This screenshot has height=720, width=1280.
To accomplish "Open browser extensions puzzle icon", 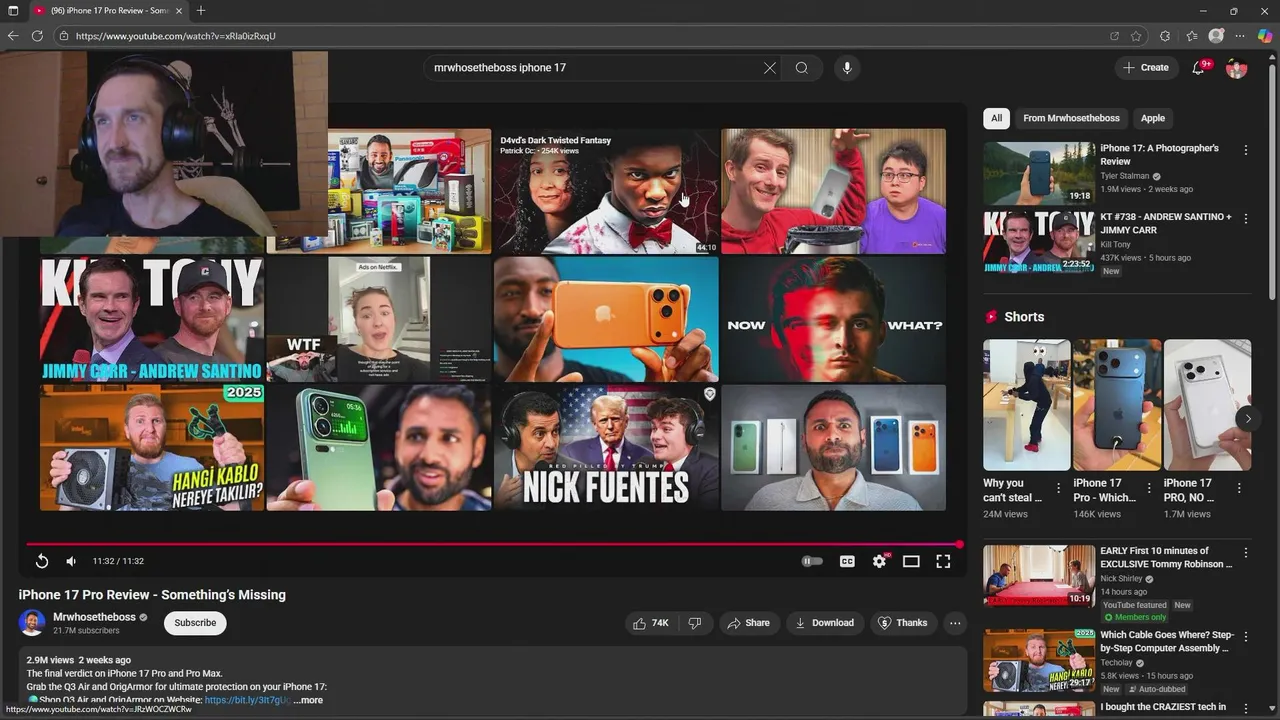I will (1165, 36).
